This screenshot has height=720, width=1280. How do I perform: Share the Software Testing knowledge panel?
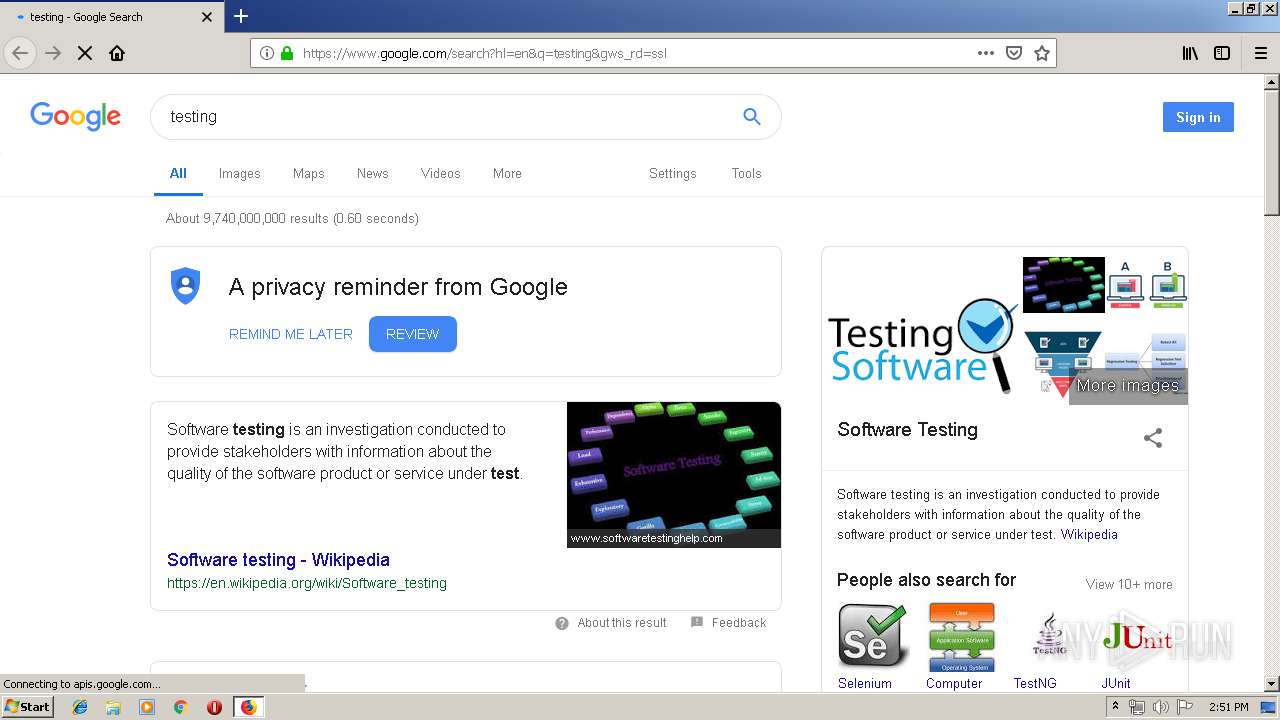pos(1153,437)
